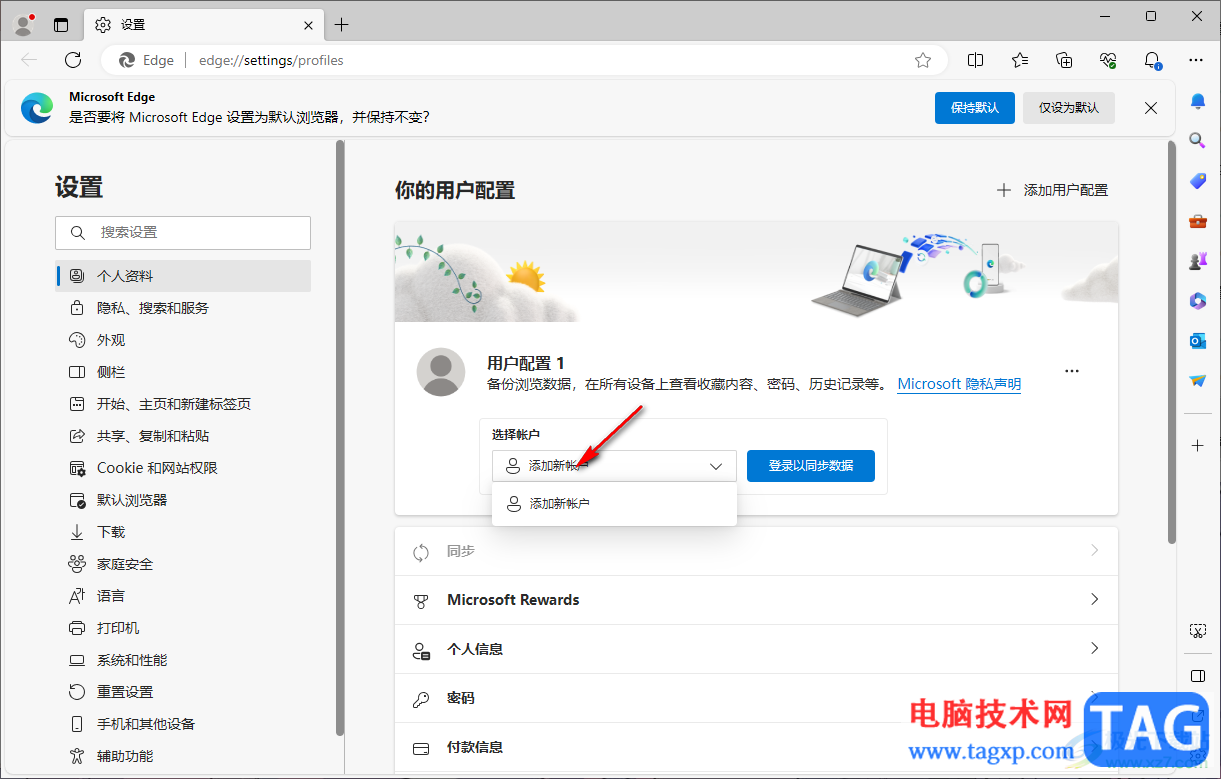This screenshot has width=1221, height=779.
Task: Select 共享、复制和粘贴
Action: (183, 436)
